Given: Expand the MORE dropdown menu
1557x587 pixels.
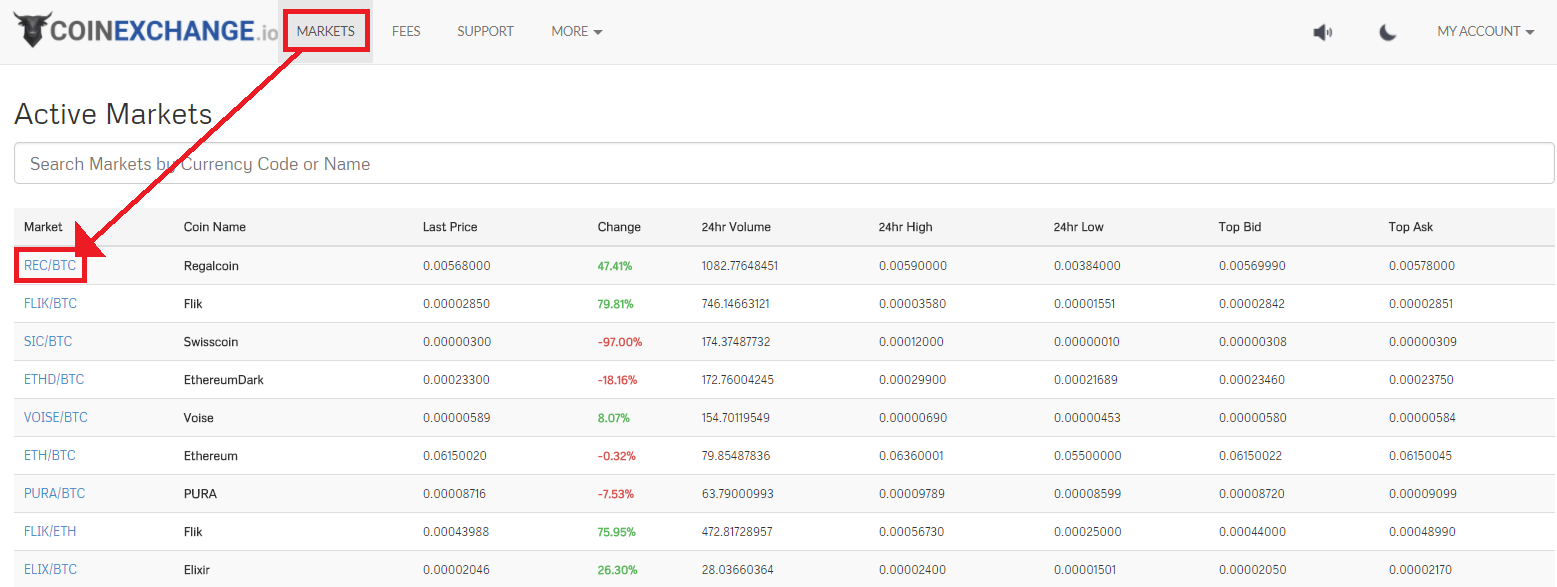Looking at the screenshot, I should (x=576, y=32).
